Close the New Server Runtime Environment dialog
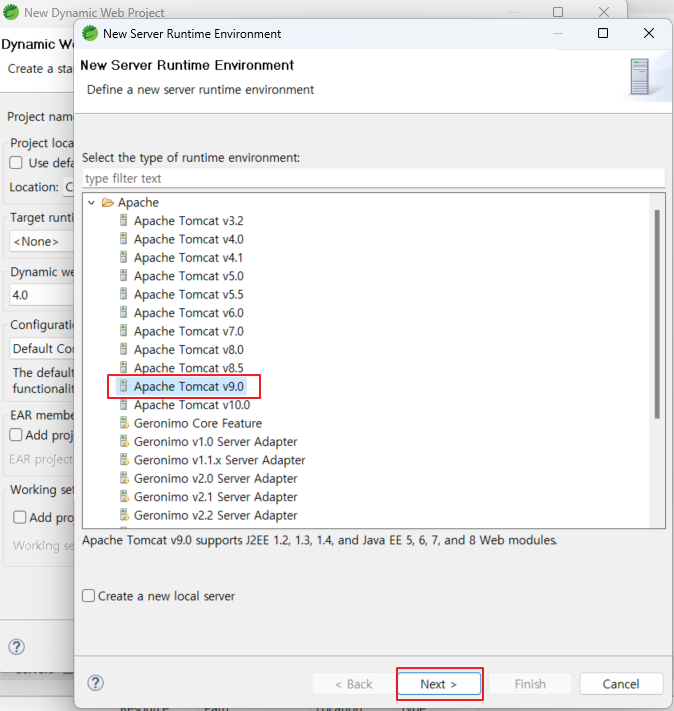Viewport: 674px width, 711px height. [649, 33]
